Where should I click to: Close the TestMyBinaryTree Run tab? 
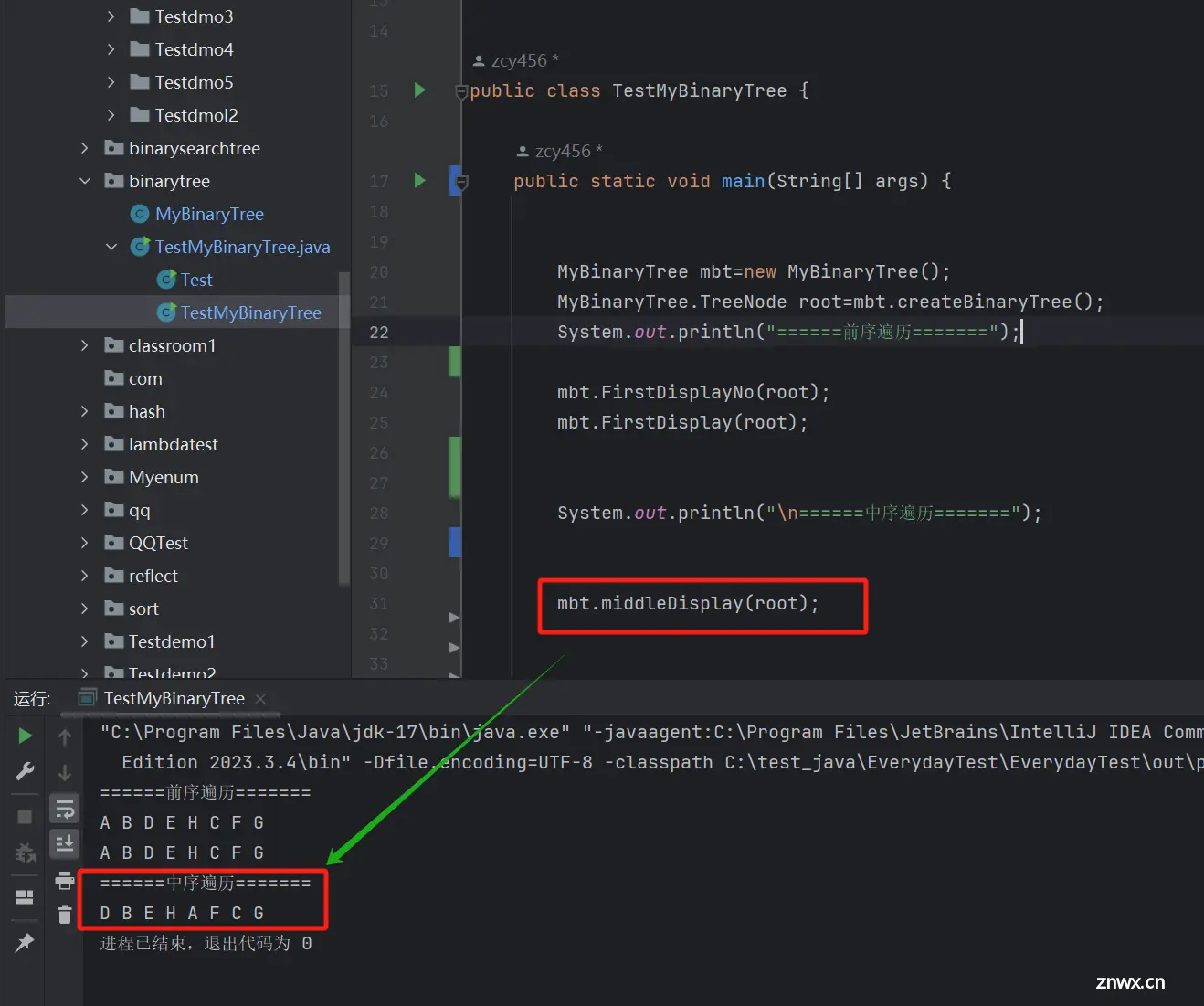260,698
